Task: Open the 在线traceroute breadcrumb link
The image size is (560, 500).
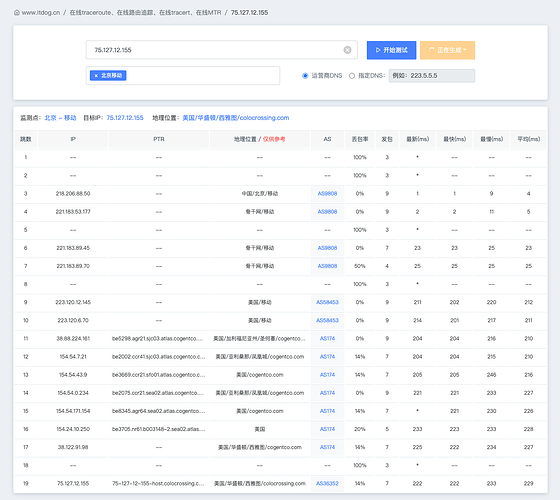Action: [145, 12]
